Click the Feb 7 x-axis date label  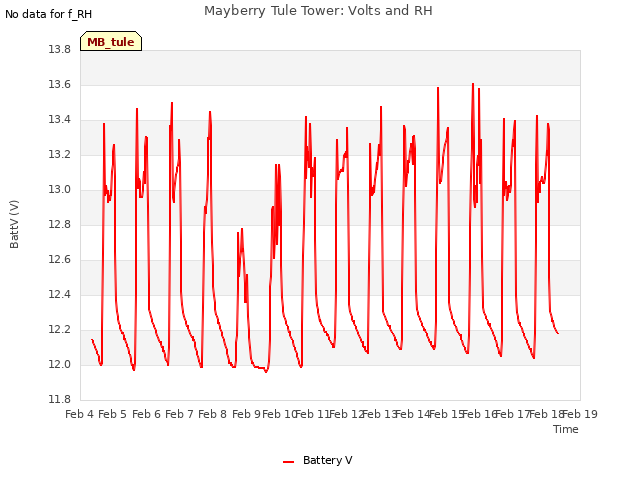click(x=179, y=414)
